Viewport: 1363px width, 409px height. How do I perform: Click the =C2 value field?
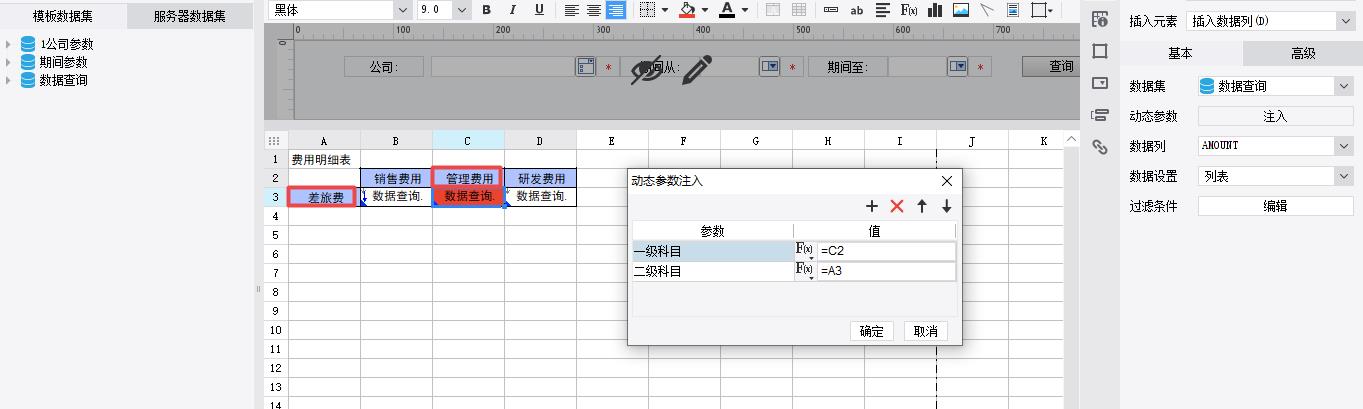[886, 251]
